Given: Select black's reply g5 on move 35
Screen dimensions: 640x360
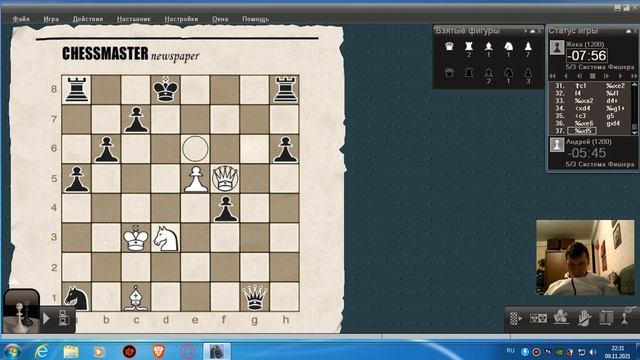Looking at the screenshot, I should click(610, 116).
